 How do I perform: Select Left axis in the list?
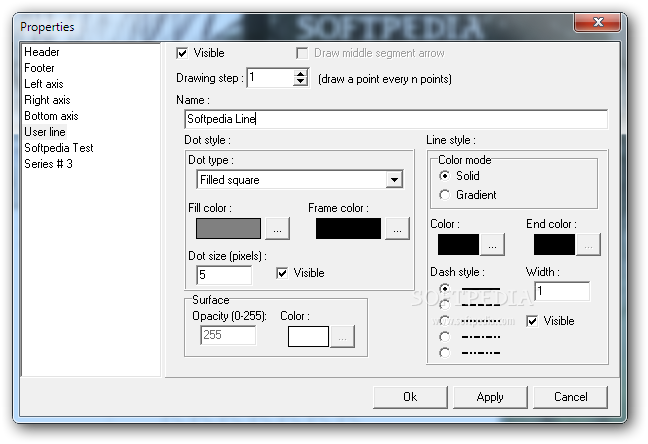[44, 84]
